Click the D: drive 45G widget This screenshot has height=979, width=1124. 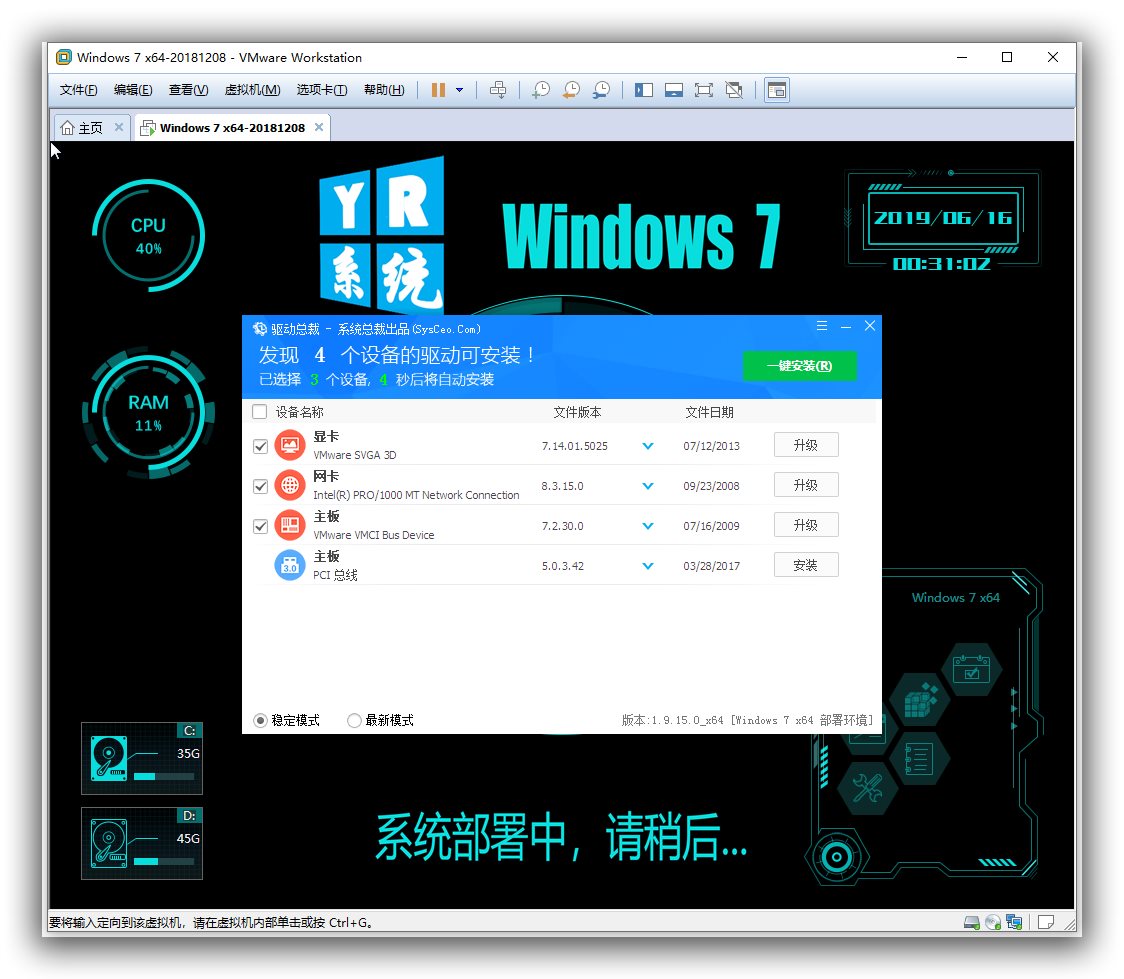(x=142, y=843)
